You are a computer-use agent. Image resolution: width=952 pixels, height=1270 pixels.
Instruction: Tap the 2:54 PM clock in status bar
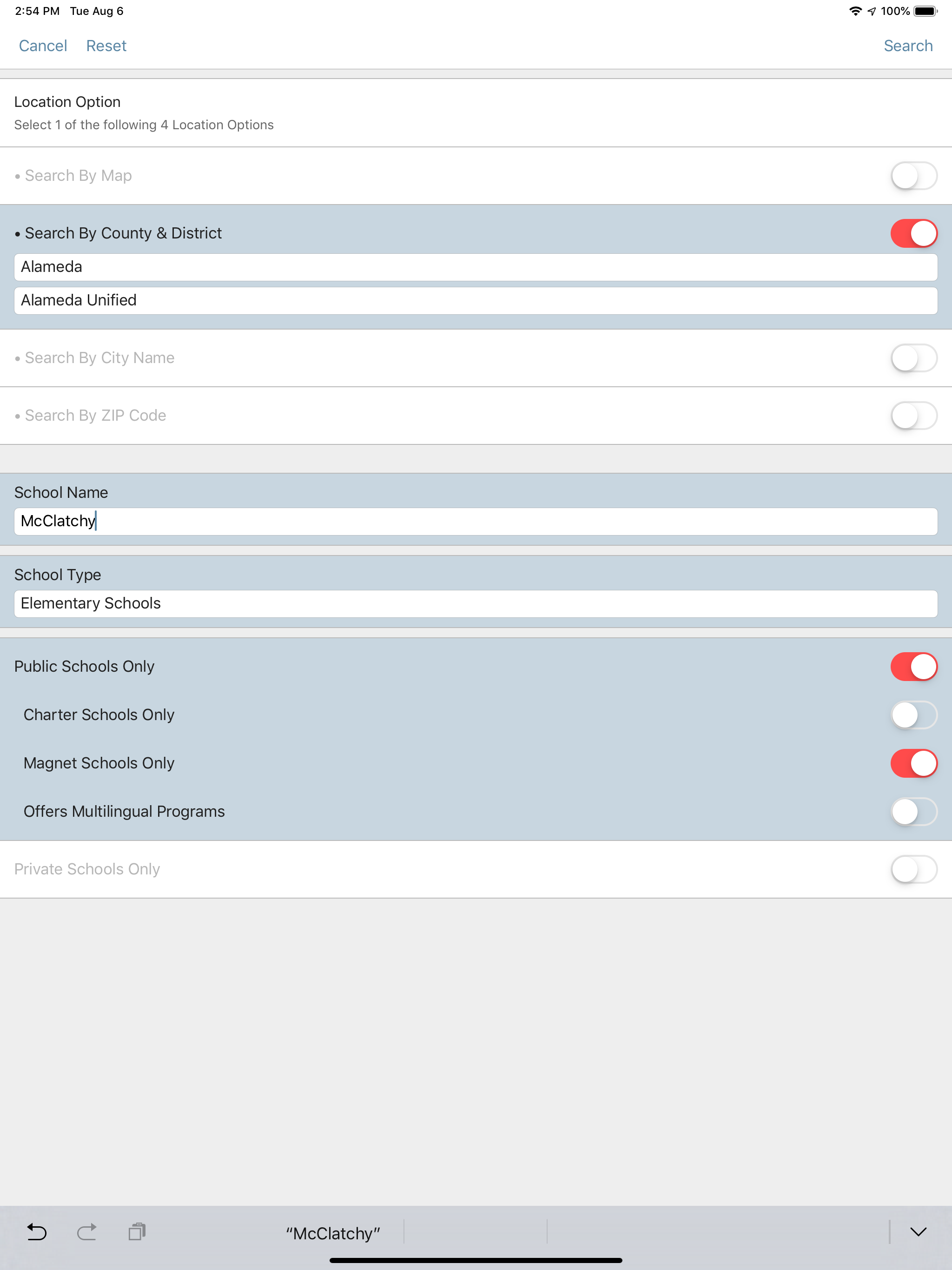pos(37,11)
